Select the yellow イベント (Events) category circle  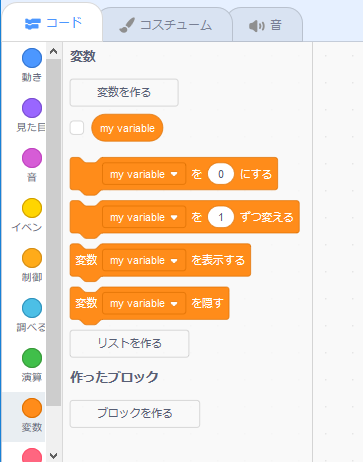coord(32,208)
